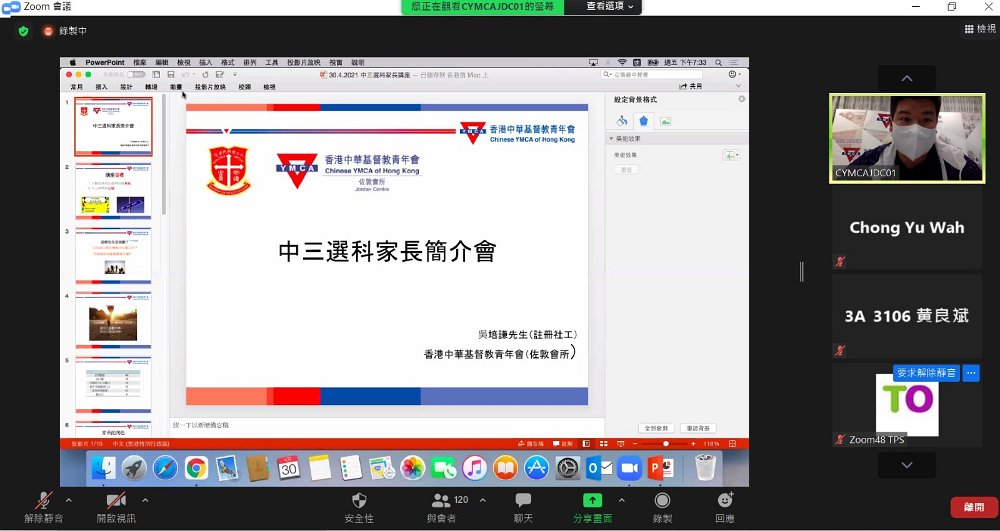Open PowerPoint 插入 menu in menu bar
Image resolution: width=1000 pixels, height=531 pixels.
click(205, 62)
